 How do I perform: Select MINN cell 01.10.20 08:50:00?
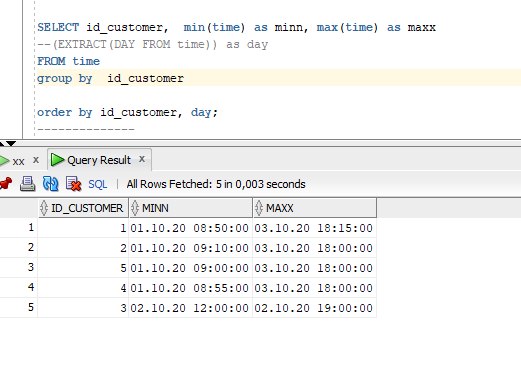point(190,228)
